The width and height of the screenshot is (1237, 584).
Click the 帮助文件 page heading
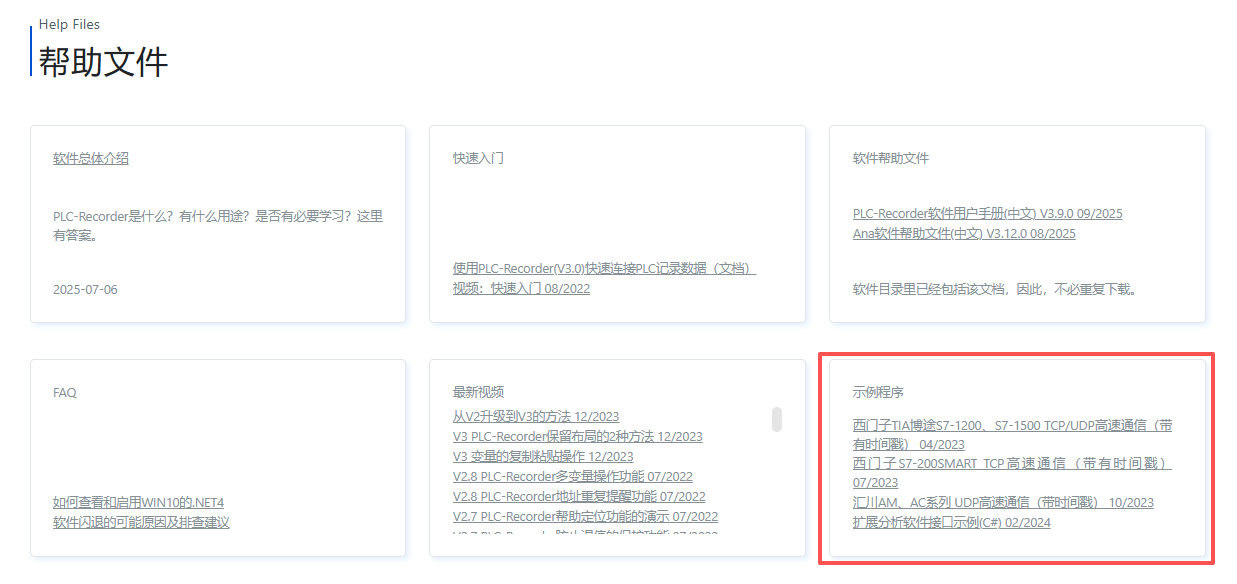(103, 62)
